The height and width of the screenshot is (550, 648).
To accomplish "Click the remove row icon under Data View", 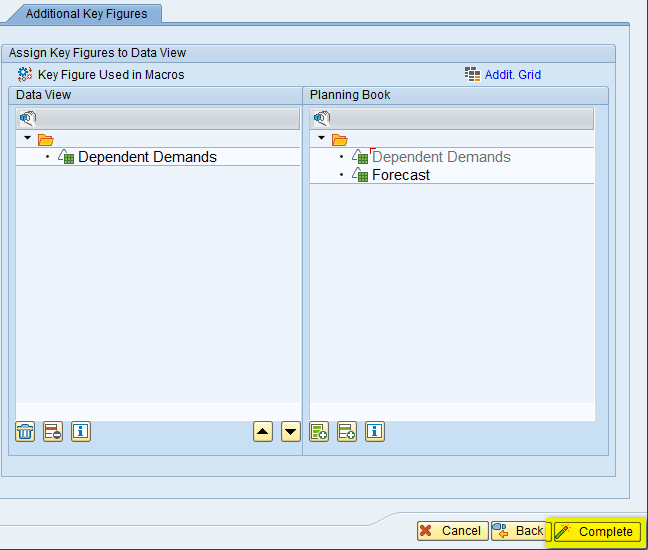I will tap(53, 432).
